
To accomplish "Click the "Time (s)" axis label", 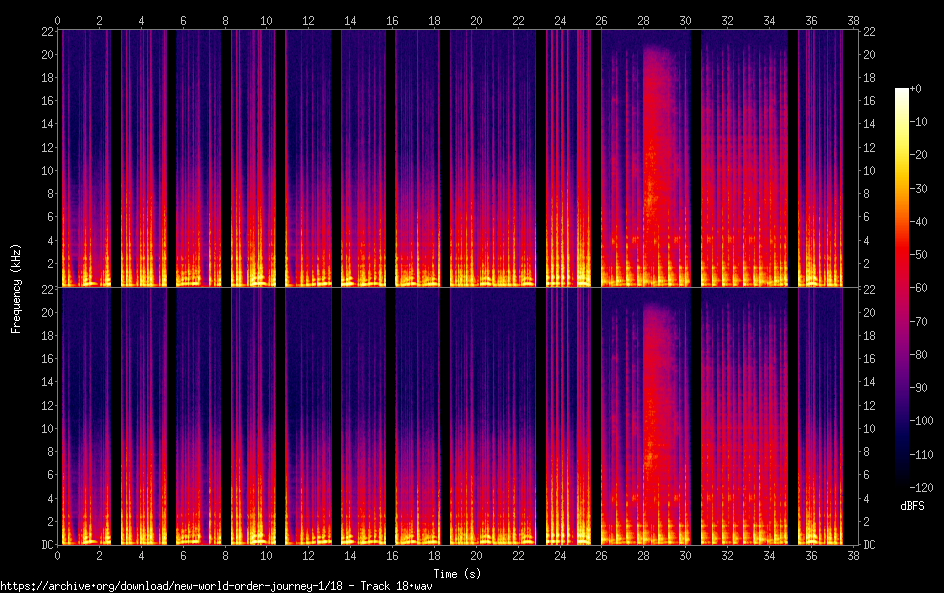I will [x=457, y=573].
